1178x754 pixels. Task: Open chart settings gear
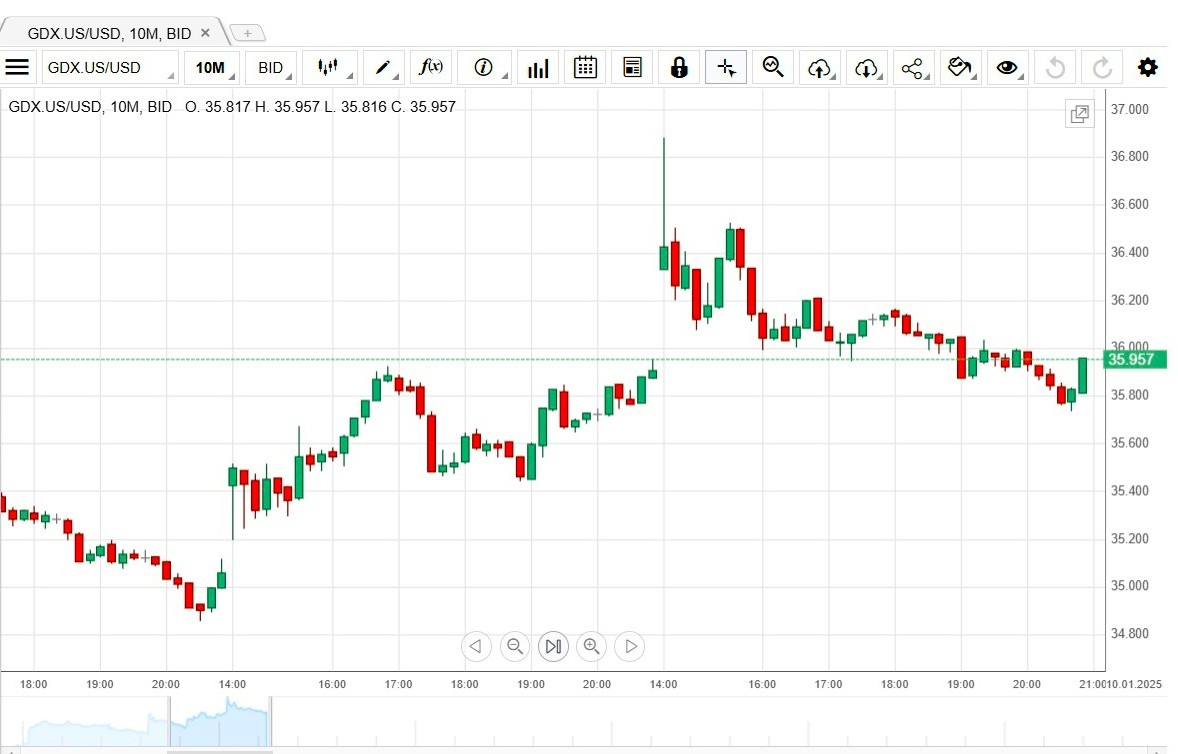click(1147, 68)
